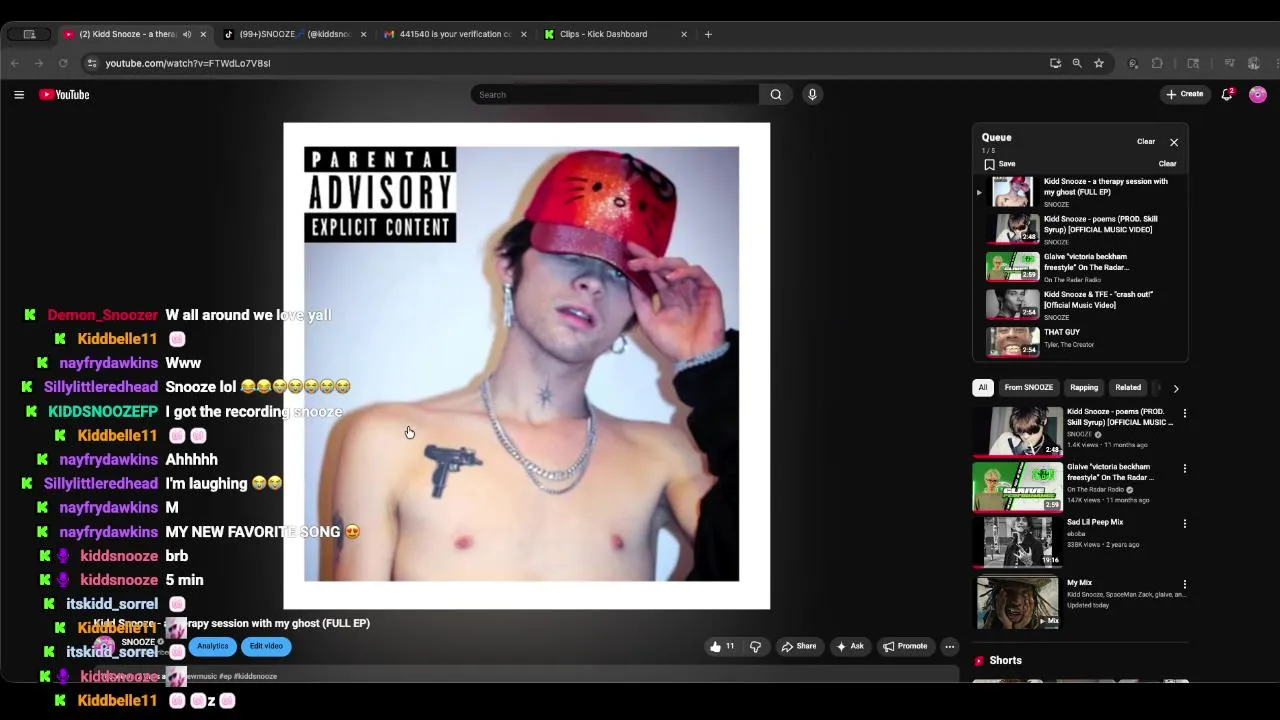Promote this video

[x=905, y=646]
